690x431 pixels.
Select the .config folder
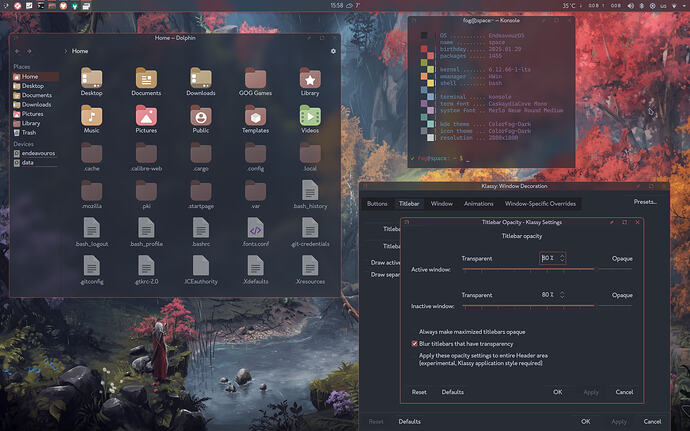click(255, 157)
